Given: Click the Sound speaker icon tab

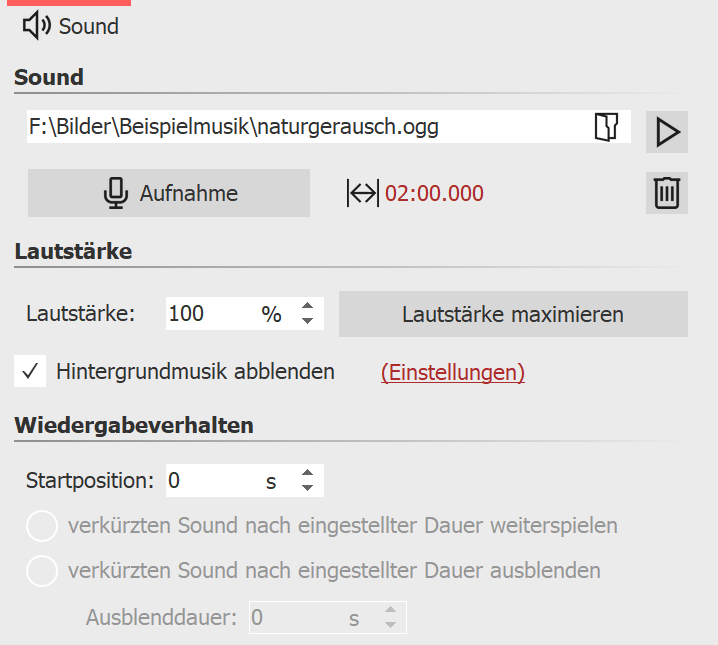Looking at the screenshot, I should (71, 26).
